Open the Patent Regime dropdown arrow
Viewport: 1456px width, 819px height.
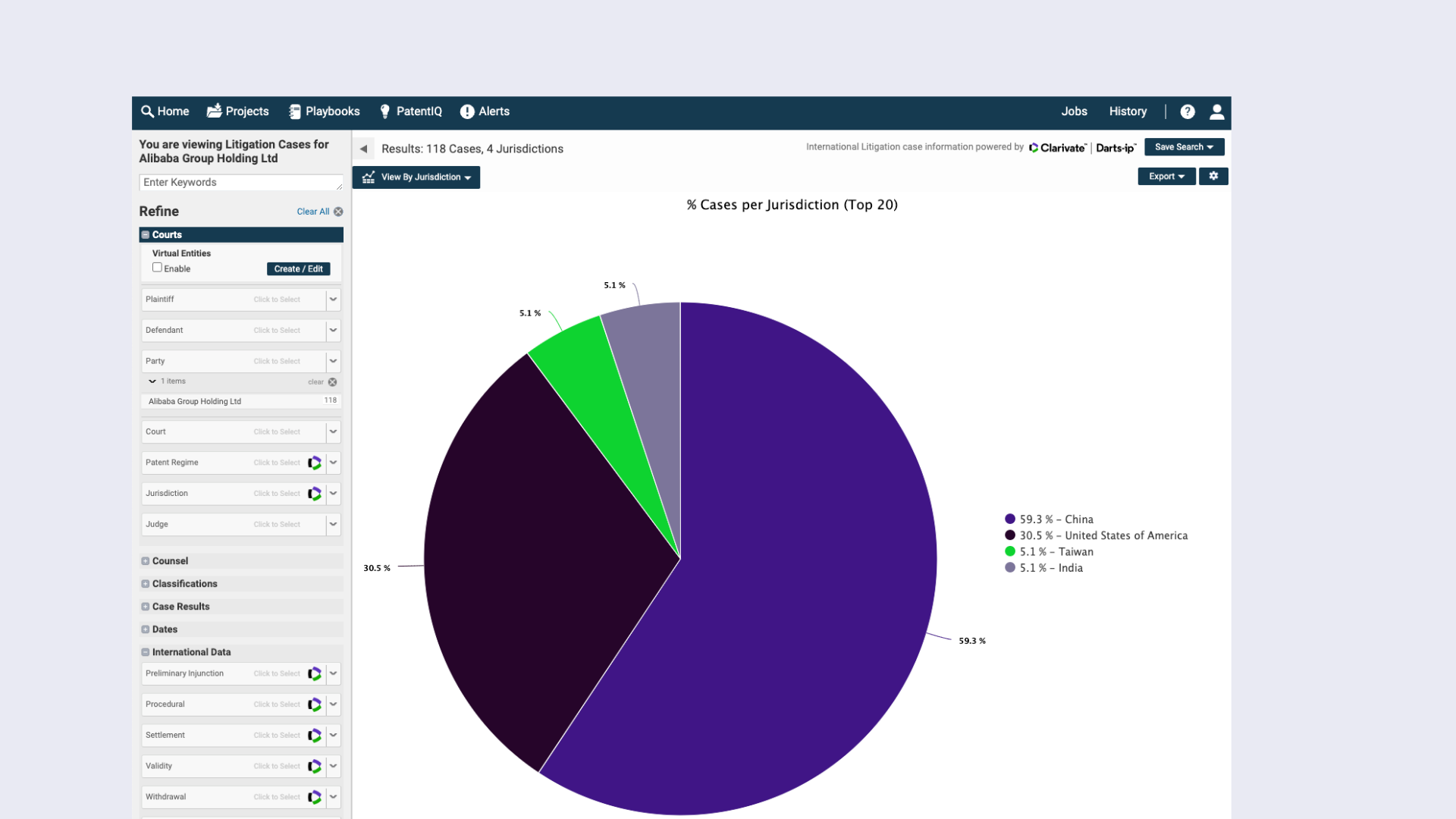[333, 463]
